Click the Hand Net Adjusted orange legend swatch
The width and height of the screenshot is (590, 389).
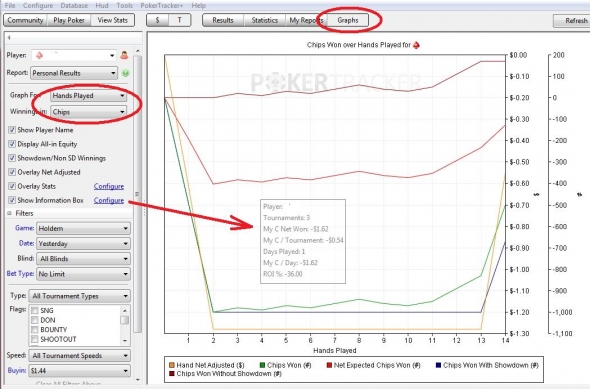coord(172,365)
